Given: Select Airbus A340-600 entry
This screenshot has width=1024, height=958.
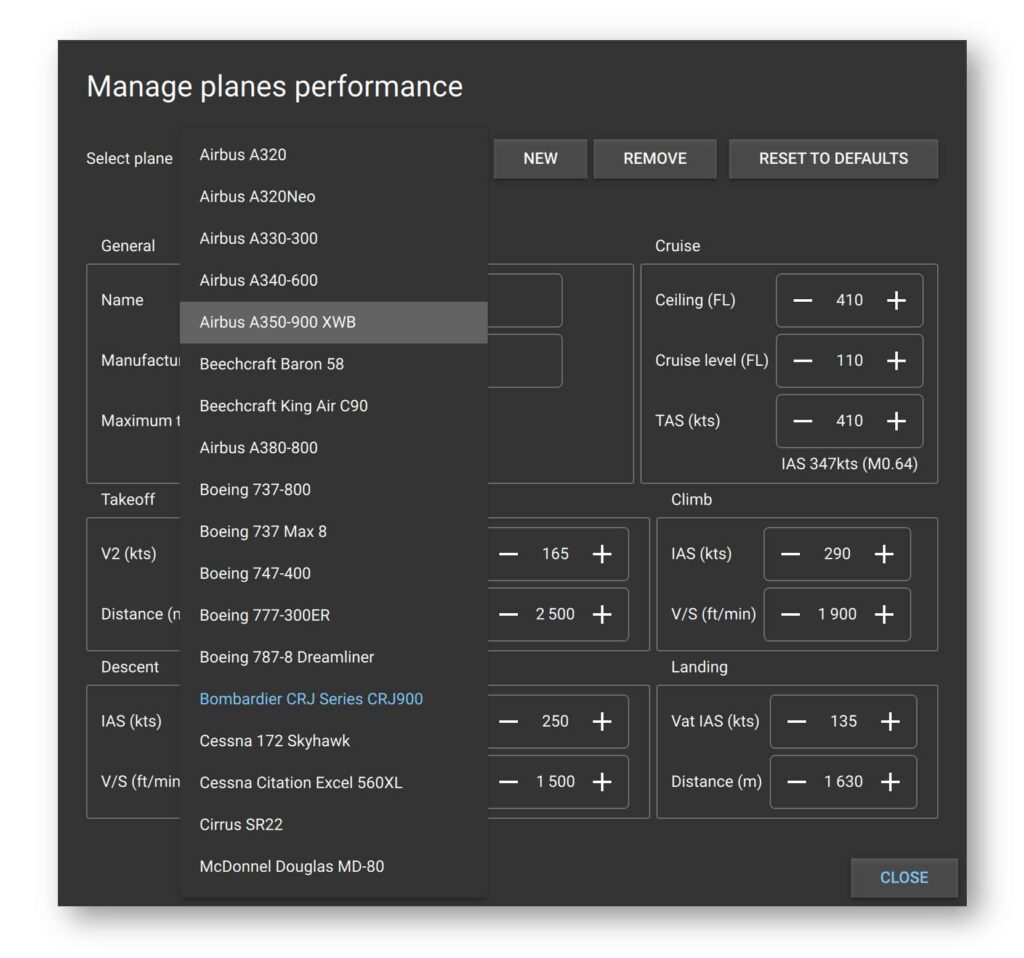Looking at the screenshot, I should click(334, 280).
